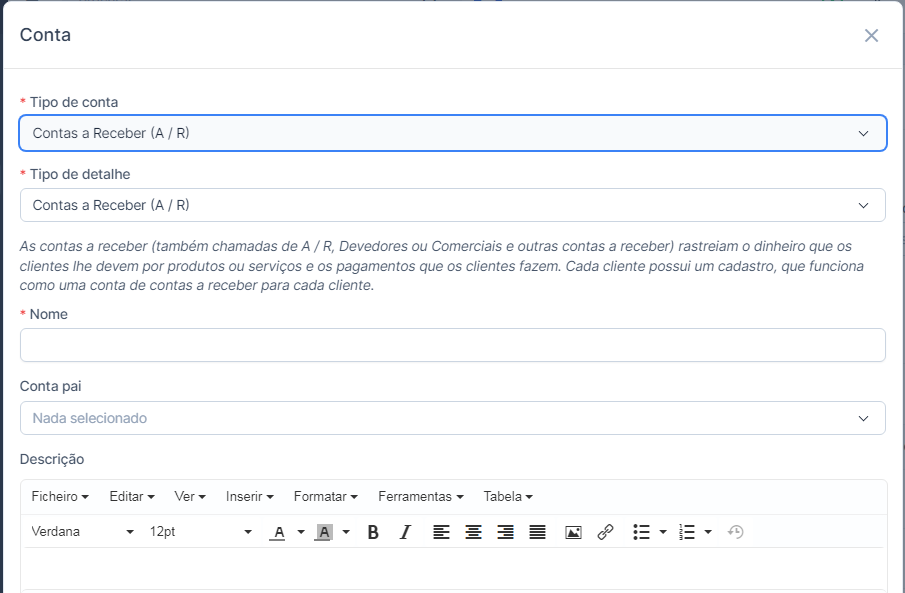Apply the text color swatch
Viewport: 905px width, 593px height.
(278, 532)
